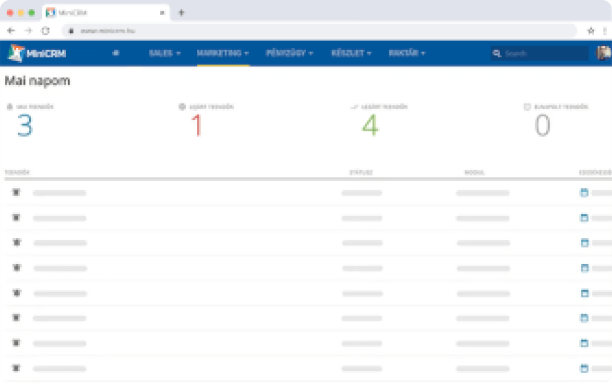612x384 pixels.
Task: Open the SALES dropdown menu
Action: 164,53
